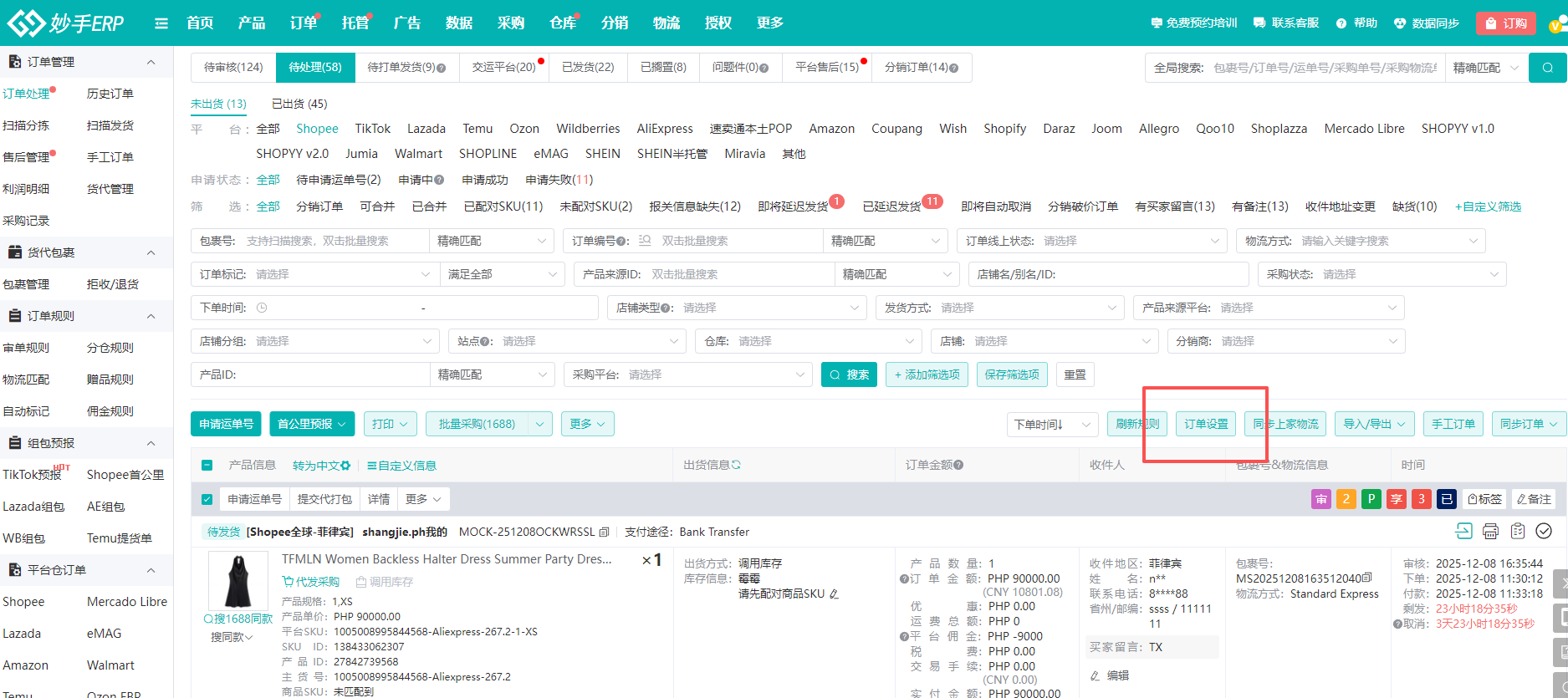1568x698 pixels.
Task: Click the 联系客服 chat icon
Action: pos(1259,23)
